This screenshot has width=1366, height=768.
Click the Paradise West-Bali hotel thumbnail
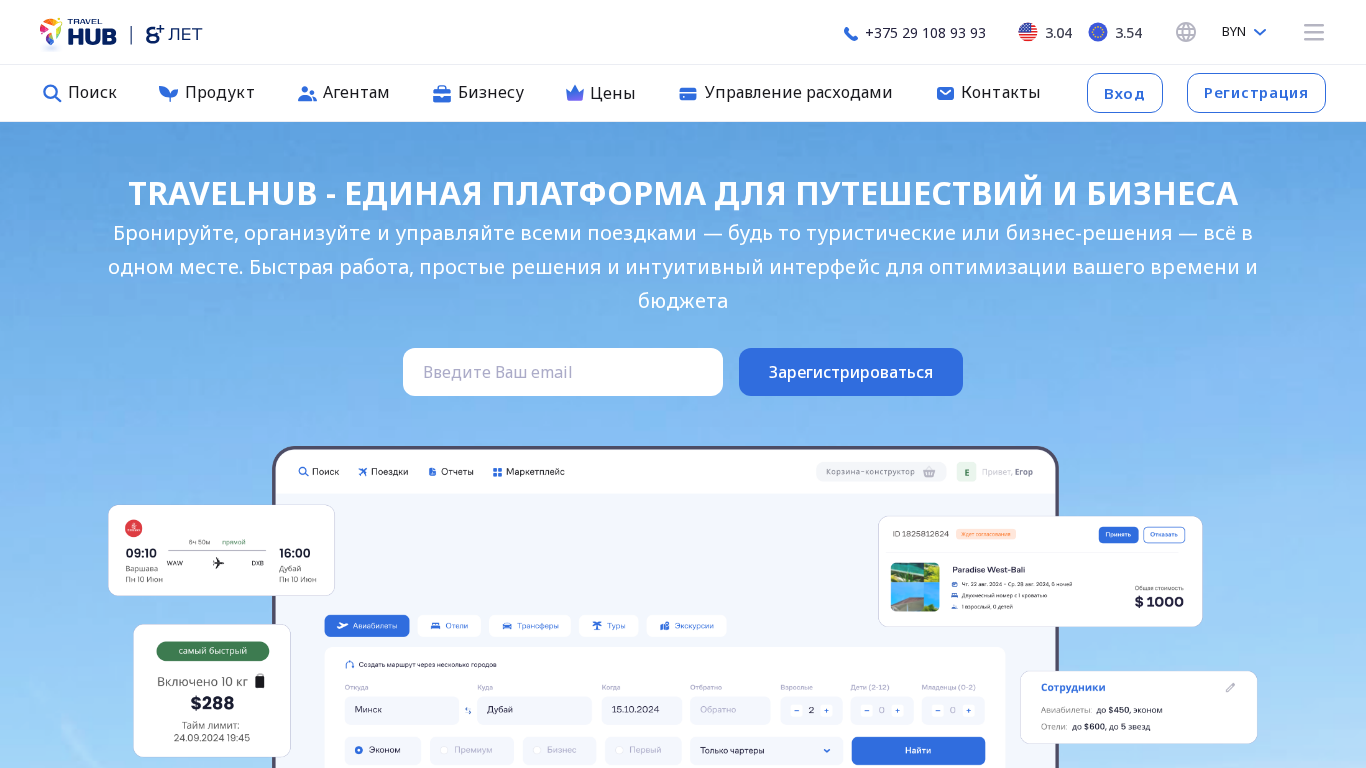(x=915, y=587)
